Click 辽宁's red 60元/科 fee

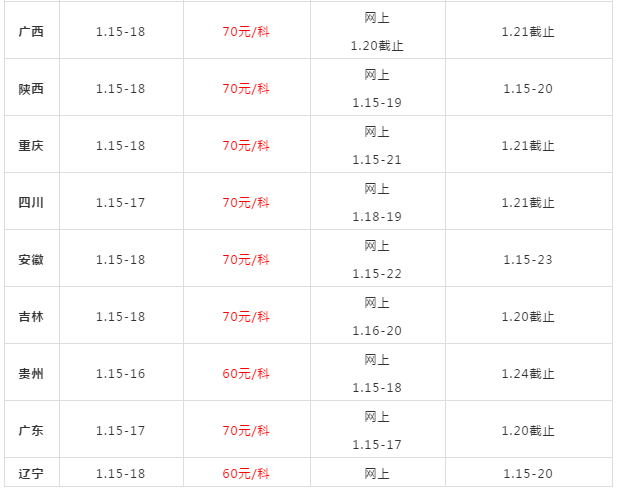[246, 473]
